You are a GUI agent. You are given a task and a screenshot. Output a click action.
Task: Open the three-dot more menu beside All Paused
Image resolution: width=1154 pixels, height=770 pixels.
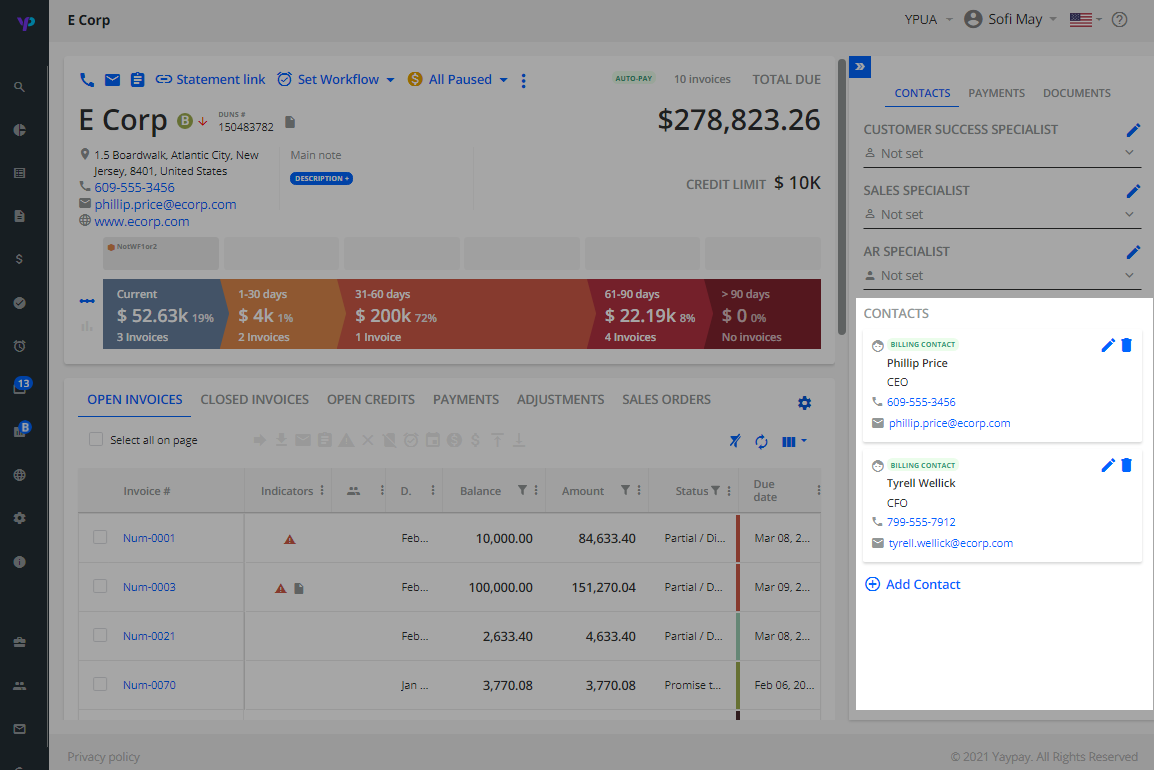point(523,80)
